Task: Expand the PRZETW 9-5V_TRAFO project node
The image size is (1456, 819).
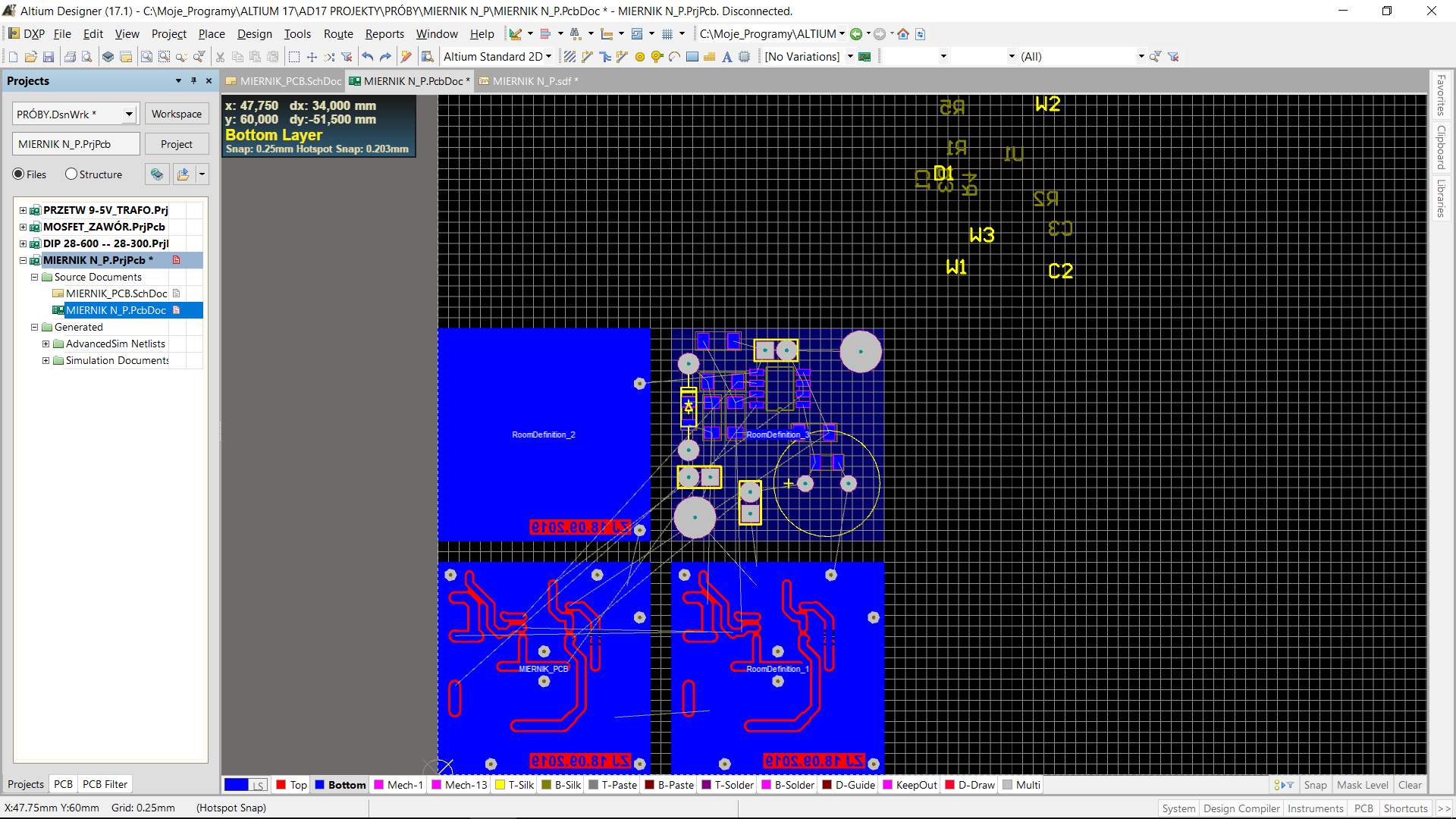Action: tap(23, 210)
